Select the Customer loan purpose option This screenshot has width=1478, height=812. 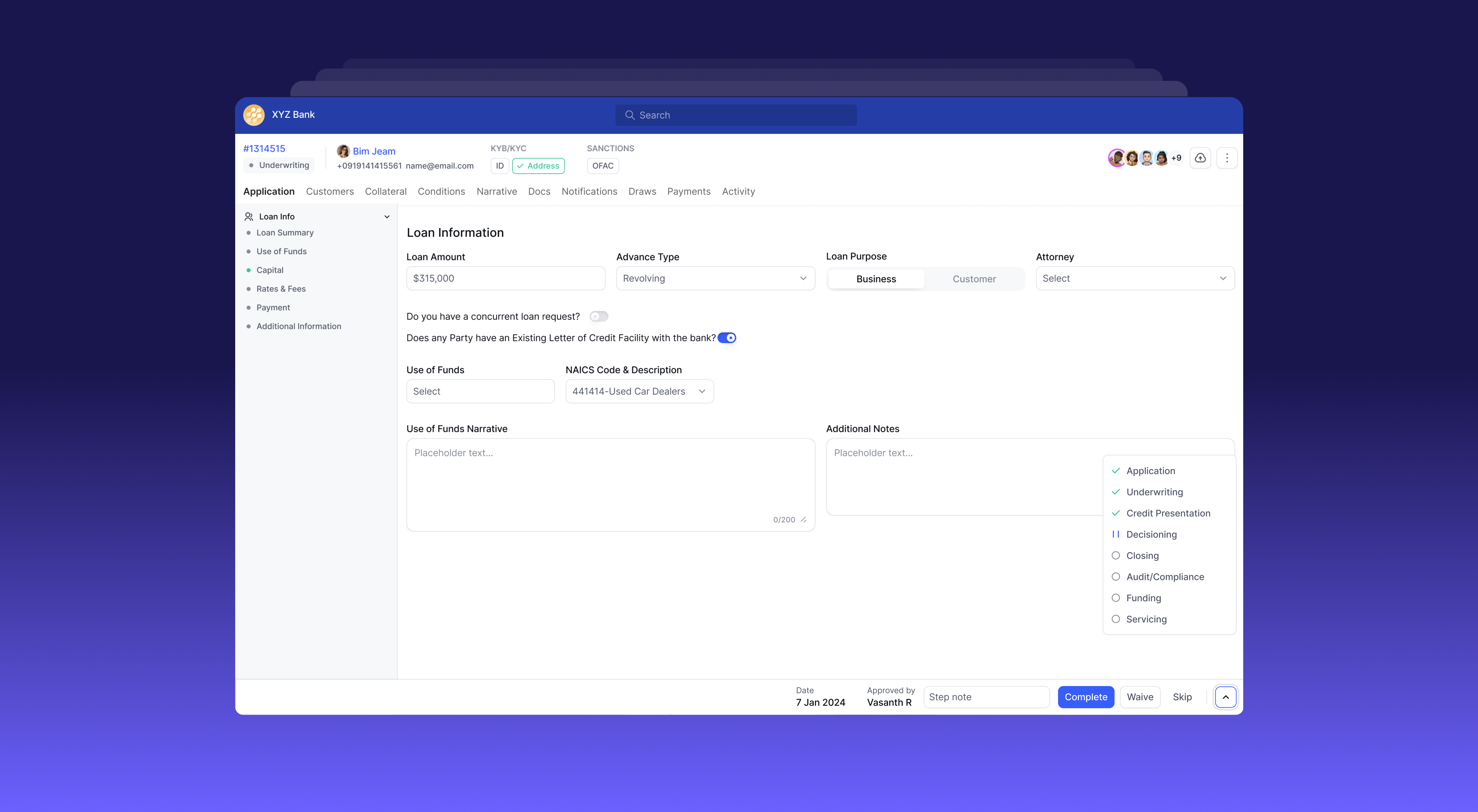[x=974, y=279]
